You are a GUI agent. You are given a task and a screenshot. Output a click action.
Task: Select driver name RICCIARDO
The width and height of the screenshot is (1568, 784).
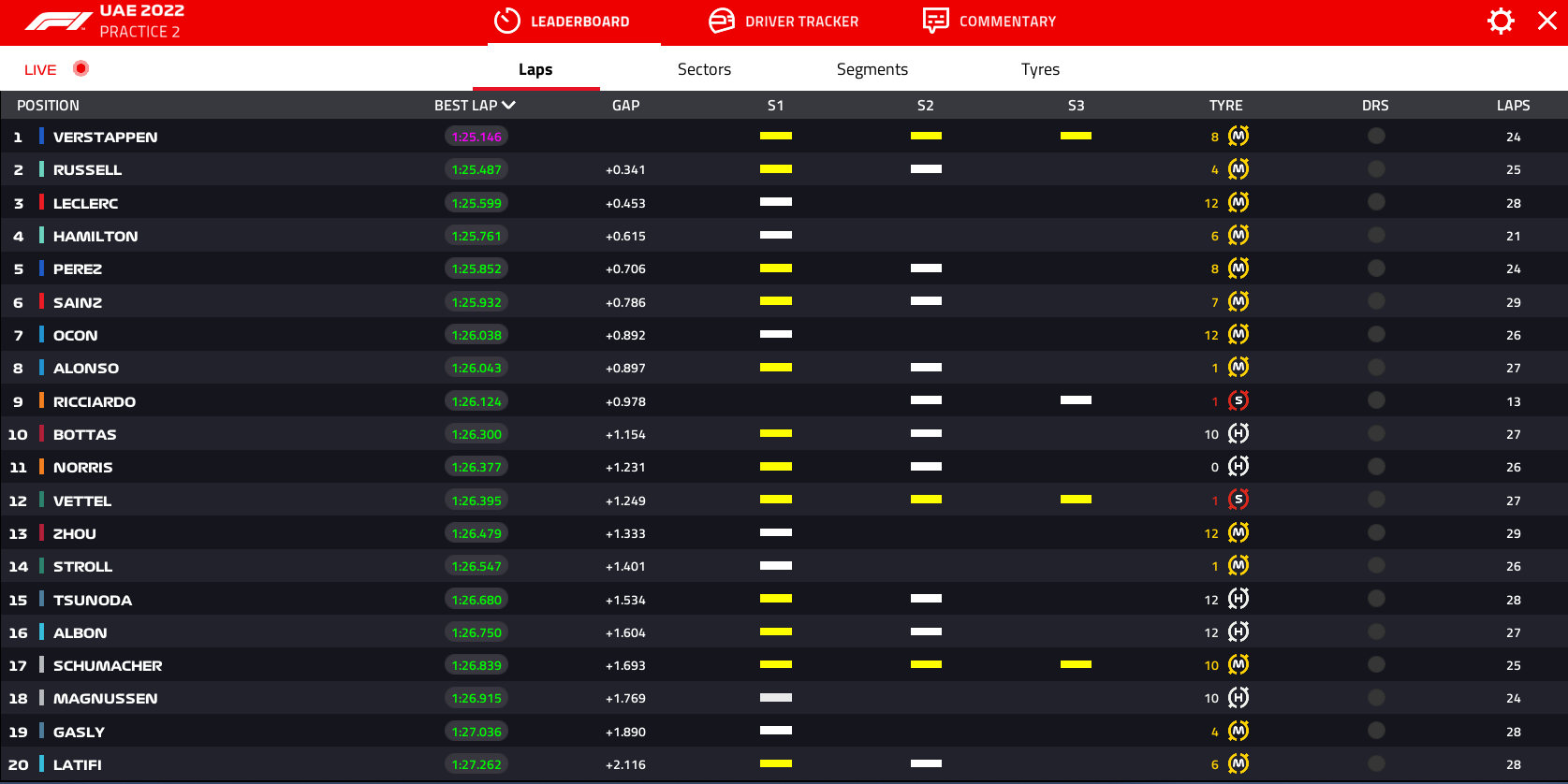coord(95,401)
